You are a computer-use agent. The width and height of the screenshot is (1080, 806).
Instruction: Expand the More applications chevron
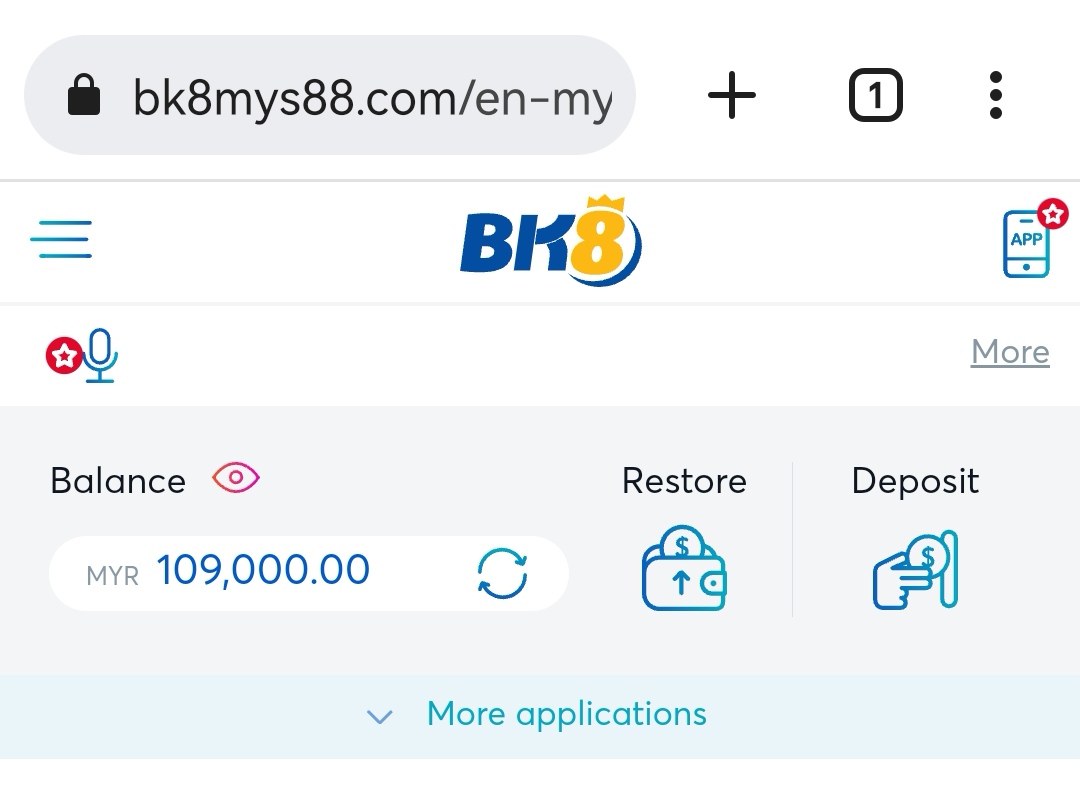(x=380, y=716)
